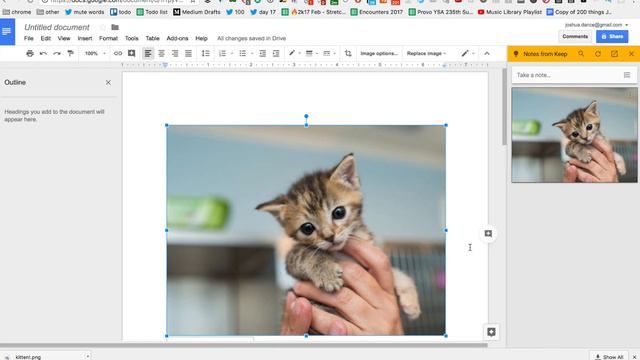Close the Notes from Keep panel
Screen dimensions: 640x360
tap(631, 54)
